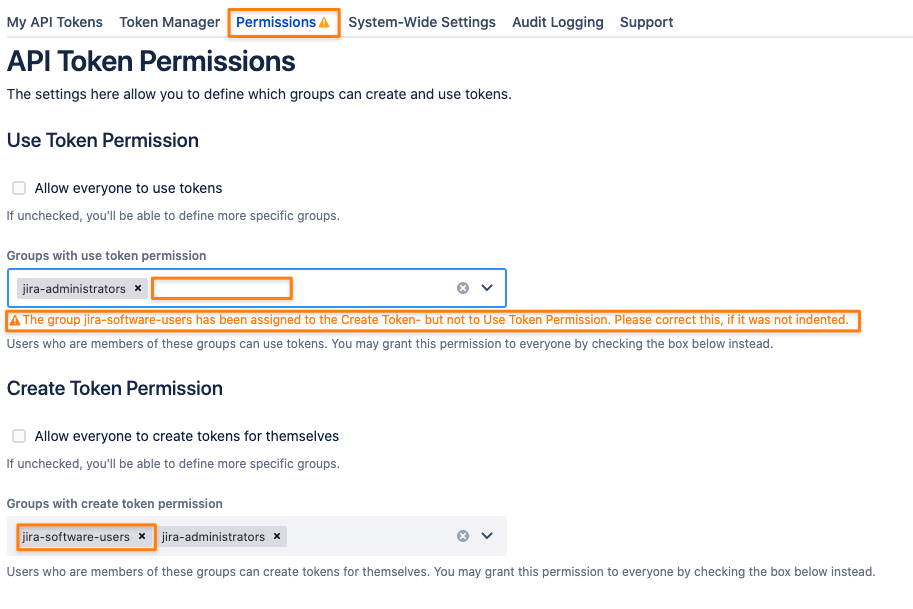Check Allow everyone to create tokens for themselves
Screen dimensions: 913x609
click(19, 436)
